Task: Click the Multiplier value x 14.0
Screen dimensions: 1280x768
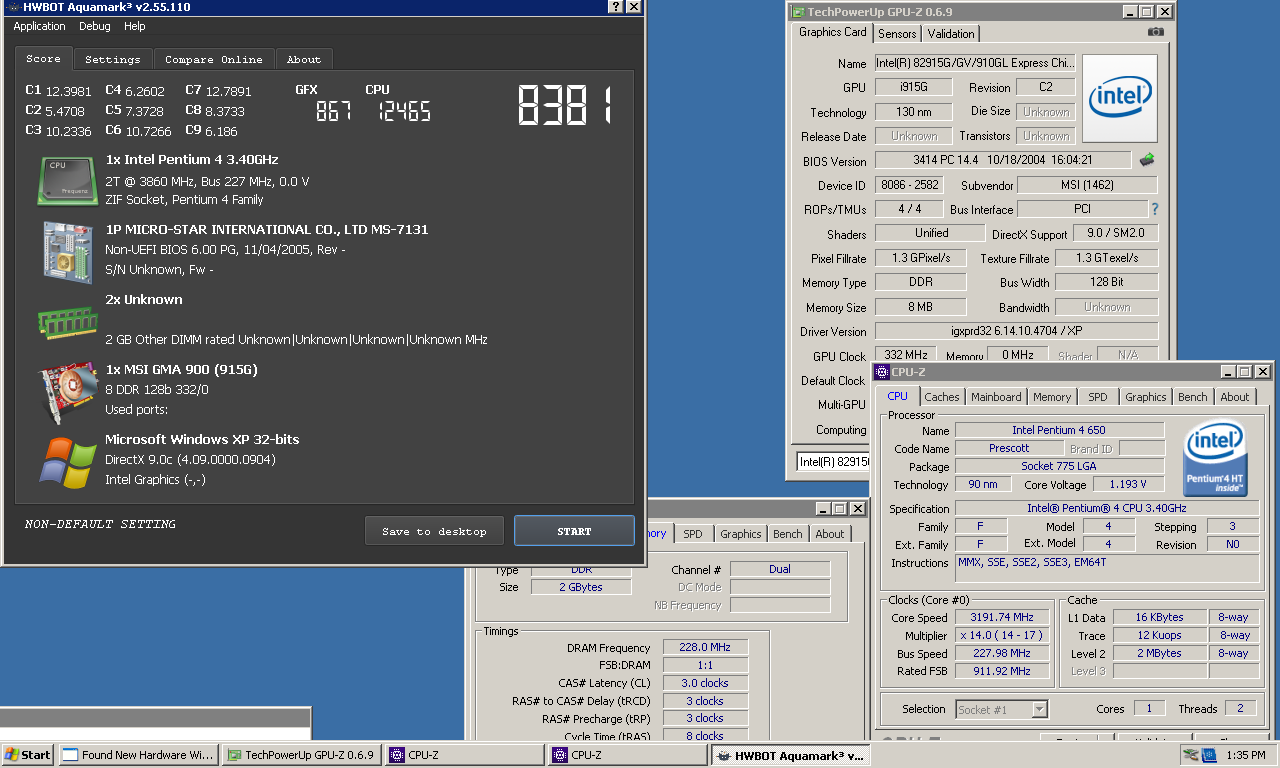Action: [x=1002, y=636]
